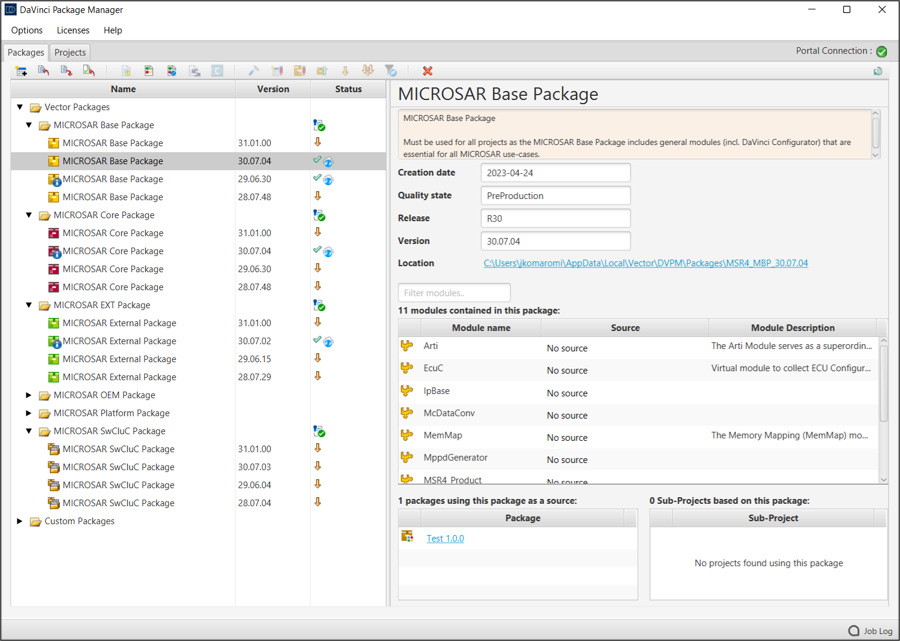Click the document with yellow marker toolbar icon
The image size is (900, 641).
126,71
